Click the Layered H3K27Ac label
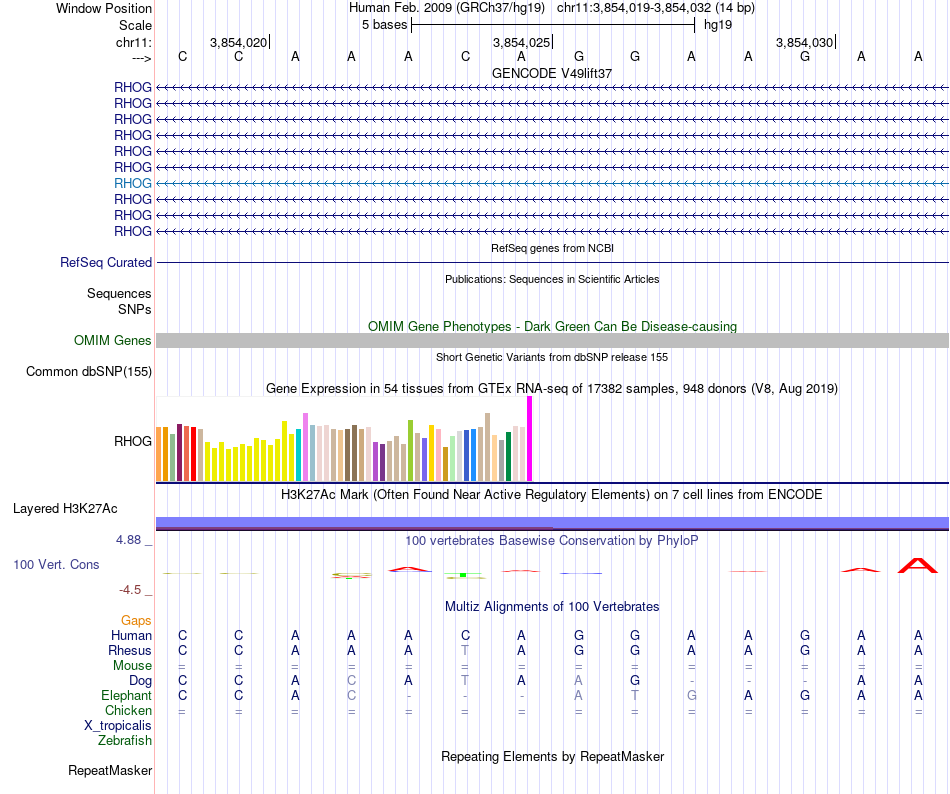Screen dimensions: 950x794 (x=65, y=508)
